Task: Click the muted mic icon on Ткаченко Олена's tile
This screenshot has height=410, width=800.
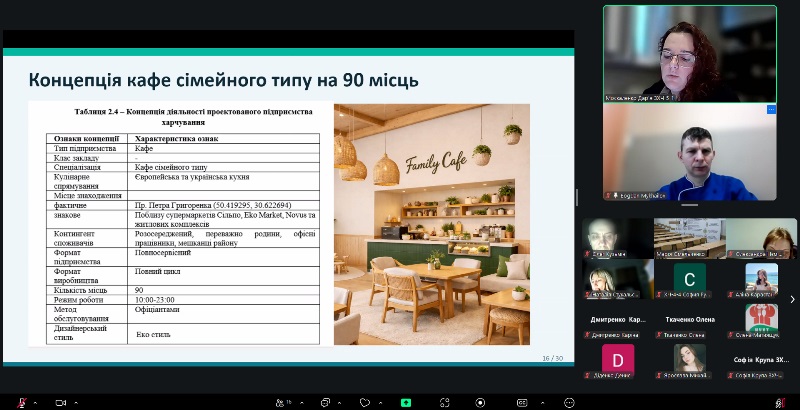Action: (659, 335)
